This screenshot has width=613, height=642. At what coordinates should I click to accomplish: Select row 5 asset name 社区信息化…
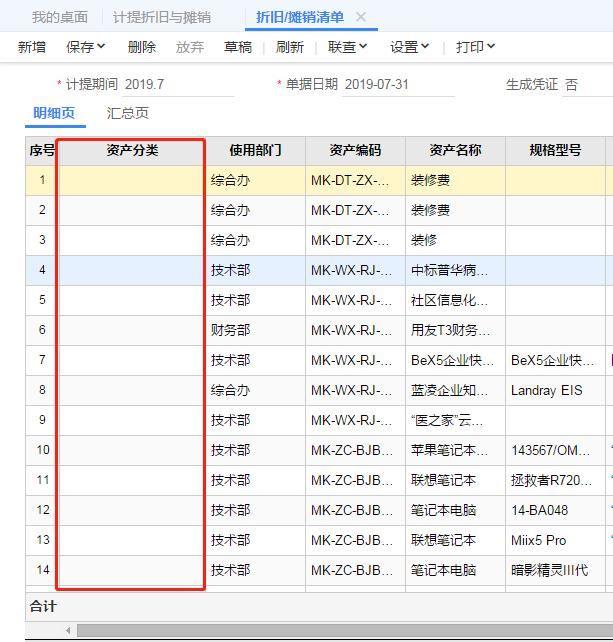click(x=449, y=300)
